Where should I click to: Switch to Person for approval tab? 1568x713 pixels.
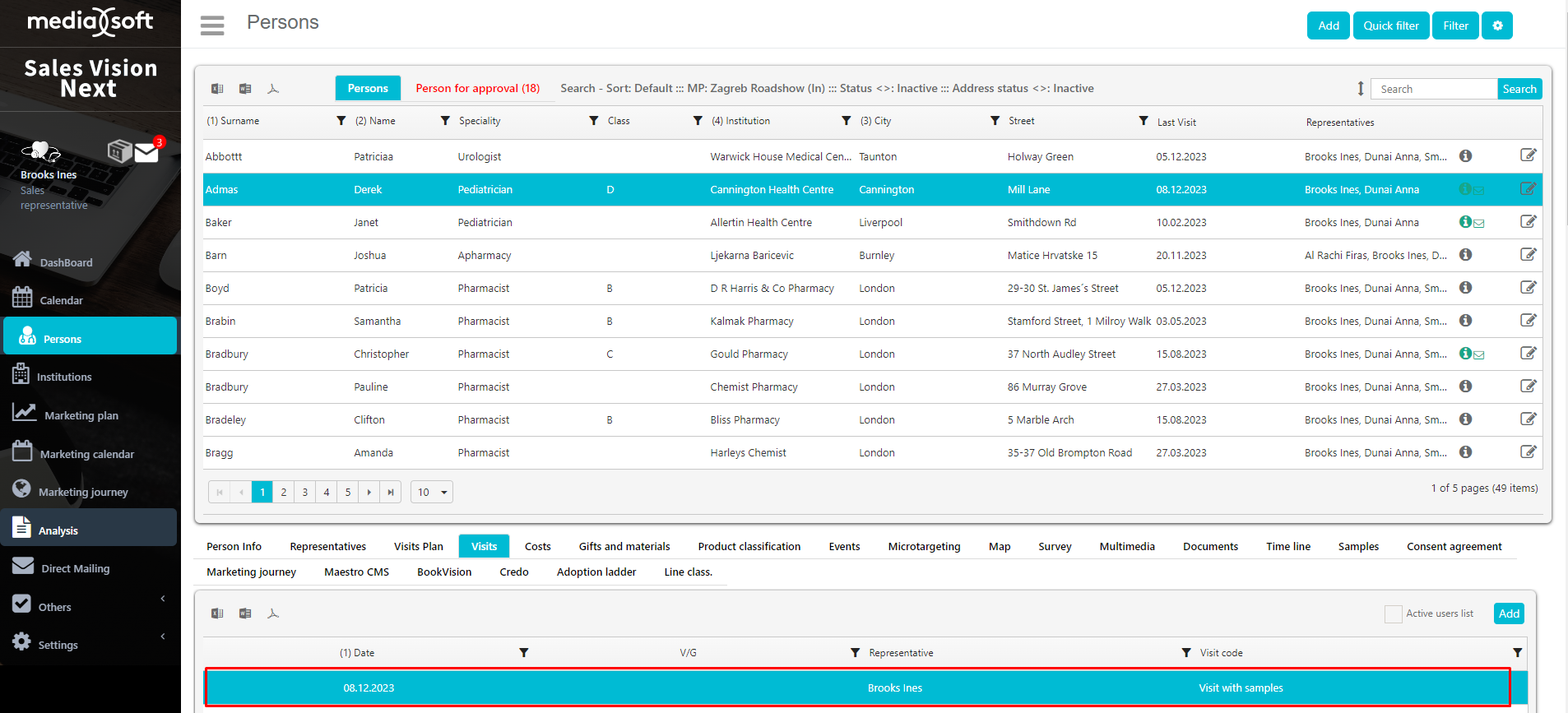tap(477, 89)
